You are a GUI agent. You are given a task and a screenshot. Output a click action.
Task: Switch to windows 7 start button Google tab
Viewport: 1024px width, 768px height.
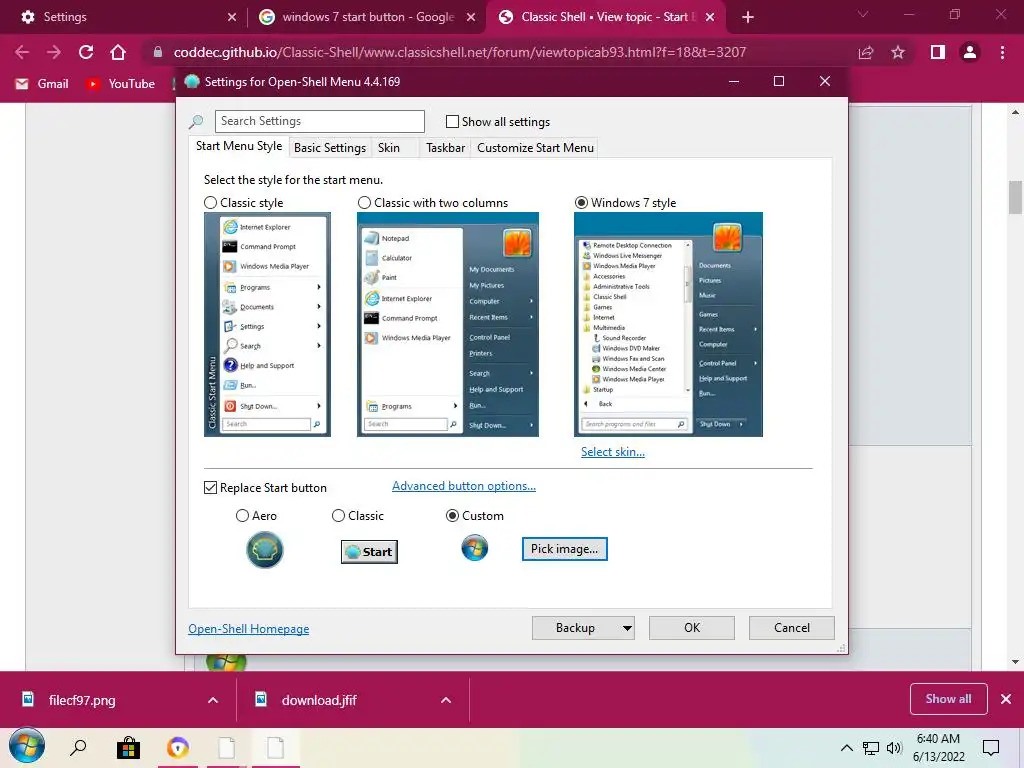point(366,17)
